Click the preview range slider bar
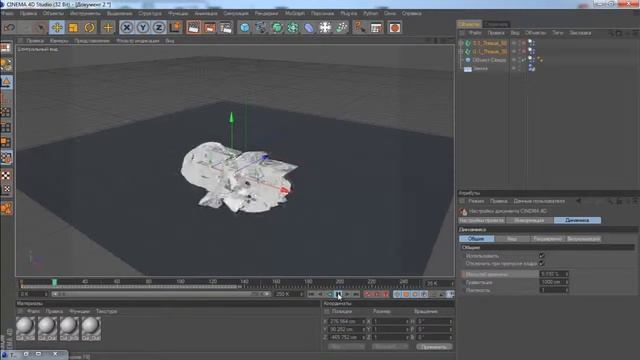This screenshot has width=640, height=360. 161,294
